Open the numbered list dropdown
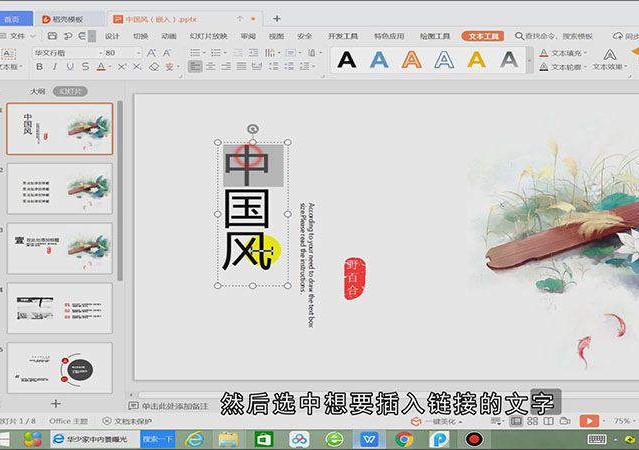The height and width of the screenshot is (450, 639). 225,53
